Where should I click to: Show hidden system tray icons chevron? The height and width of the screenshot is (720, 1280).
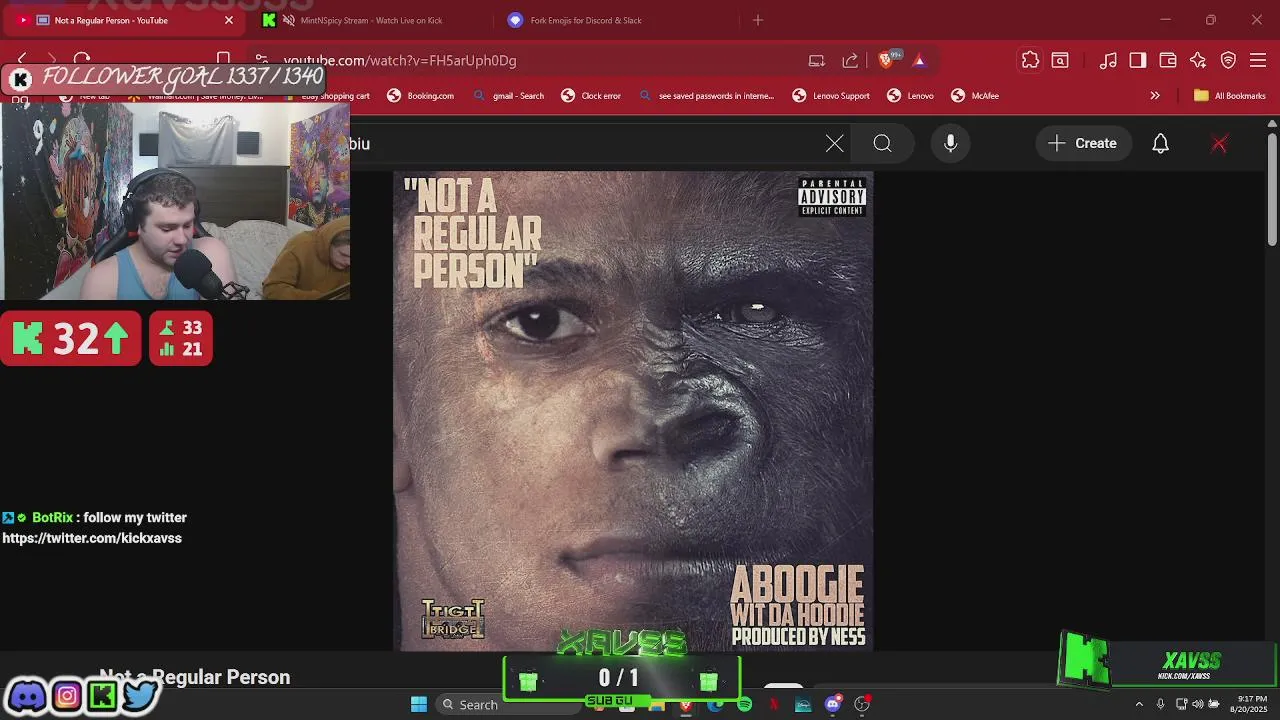pos(1138,704)
